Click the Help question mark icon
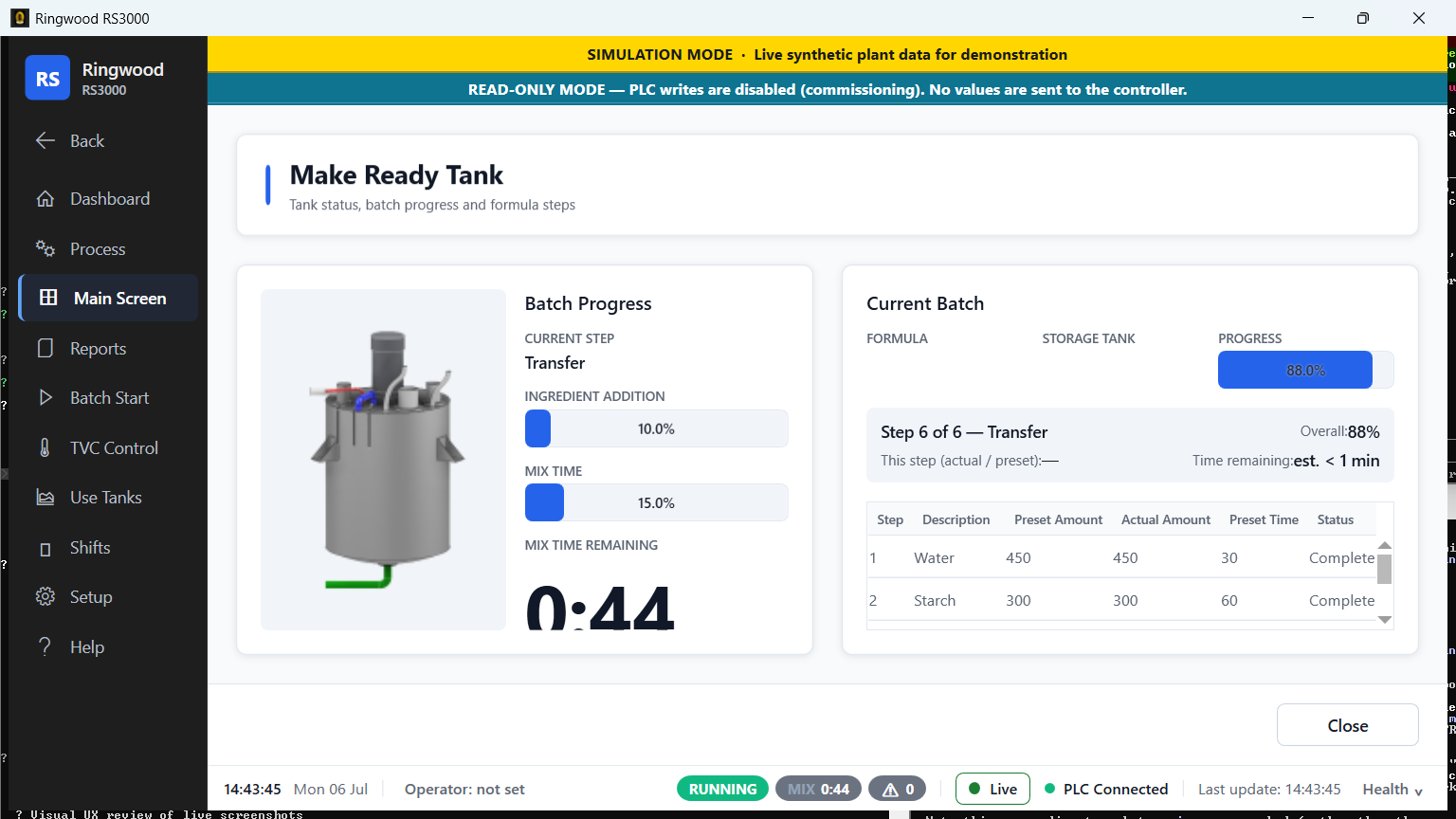This screenshot has width=1456, height=819. [x=45, y=646]
